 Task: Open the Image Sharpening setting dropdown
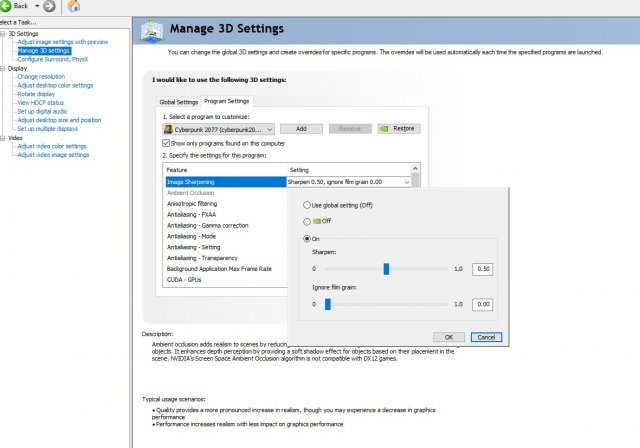(x=408, y=182)
